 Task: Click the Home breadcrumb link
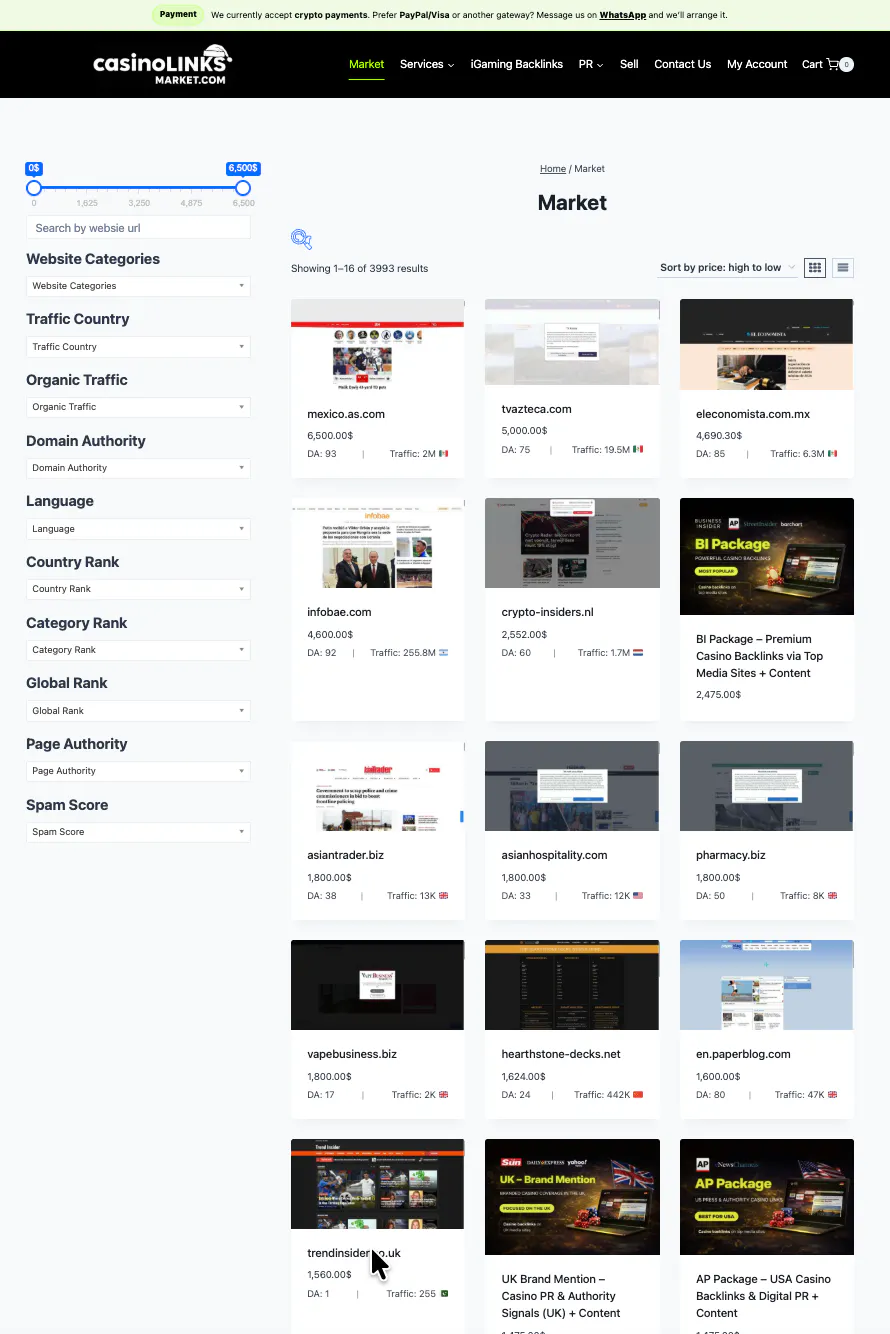[553, 169]
